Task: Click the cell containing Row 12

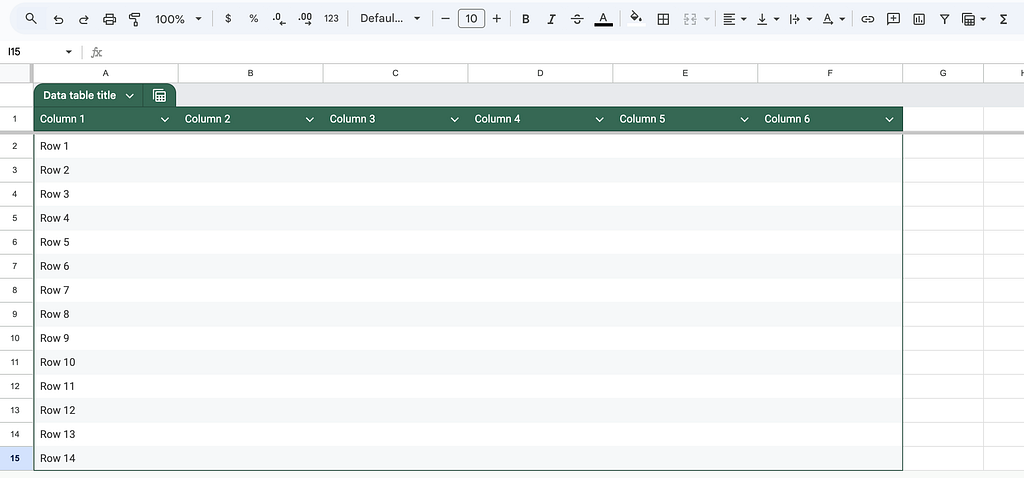Action: pos(106,410)
